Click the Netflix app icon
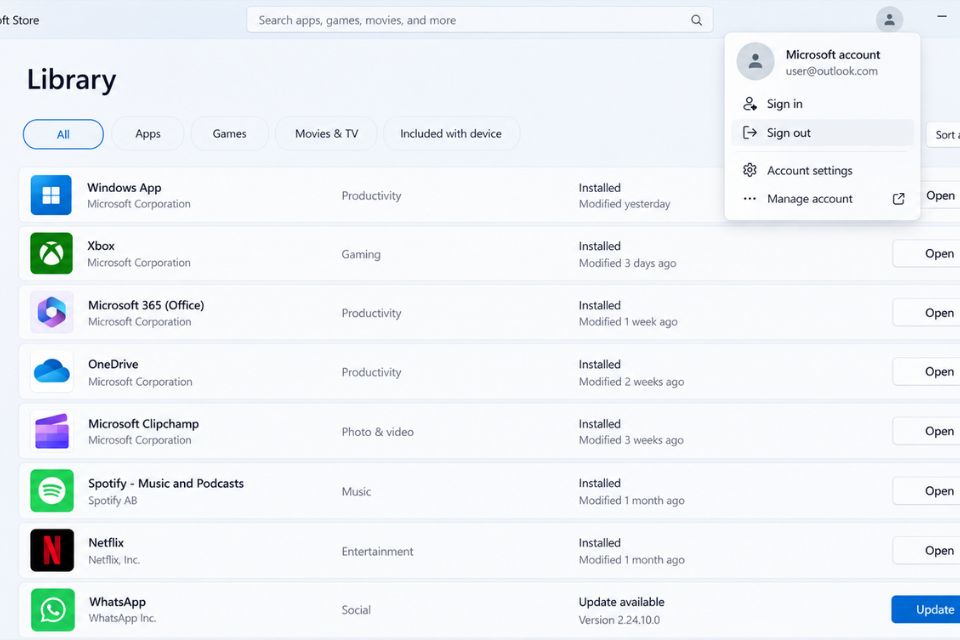Viewport: 960px width, 640px height. tap(51, 550)
